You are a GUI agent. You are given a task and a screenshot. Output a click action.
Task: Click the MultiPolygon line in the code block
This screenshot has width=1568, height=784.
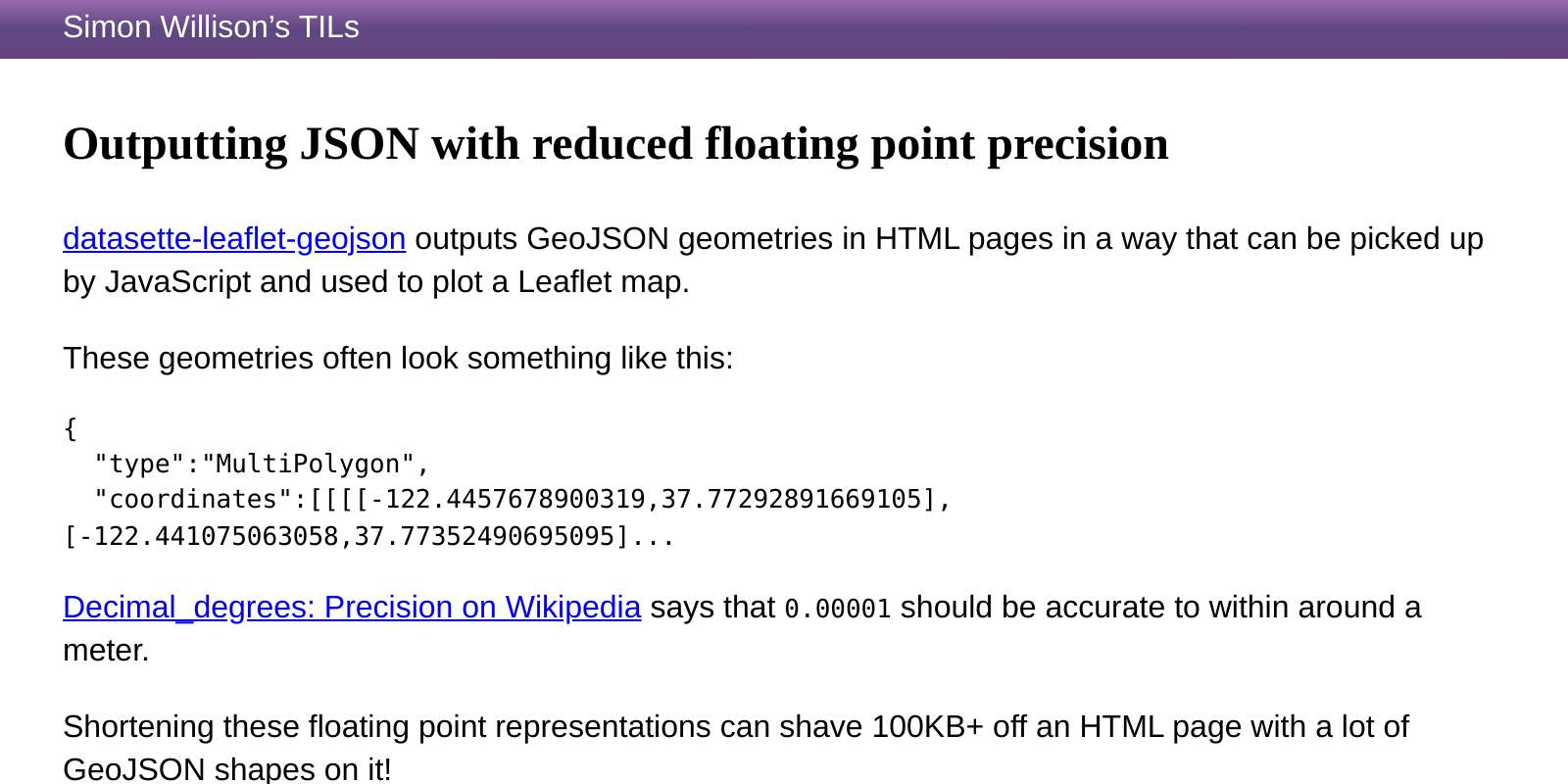262,463
